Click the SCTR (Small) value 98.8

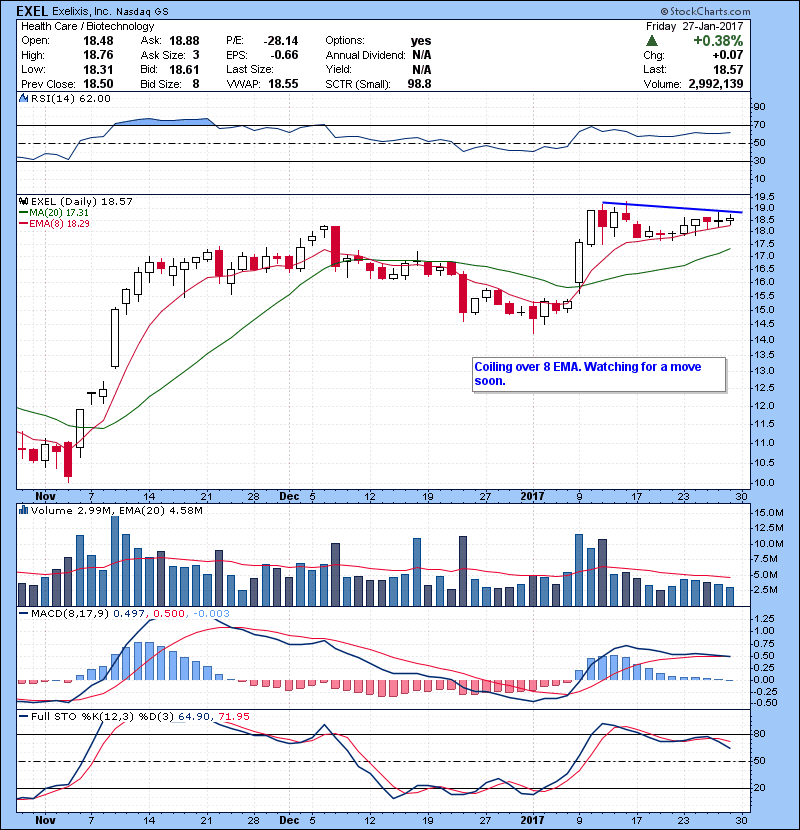tap(419, 84)
